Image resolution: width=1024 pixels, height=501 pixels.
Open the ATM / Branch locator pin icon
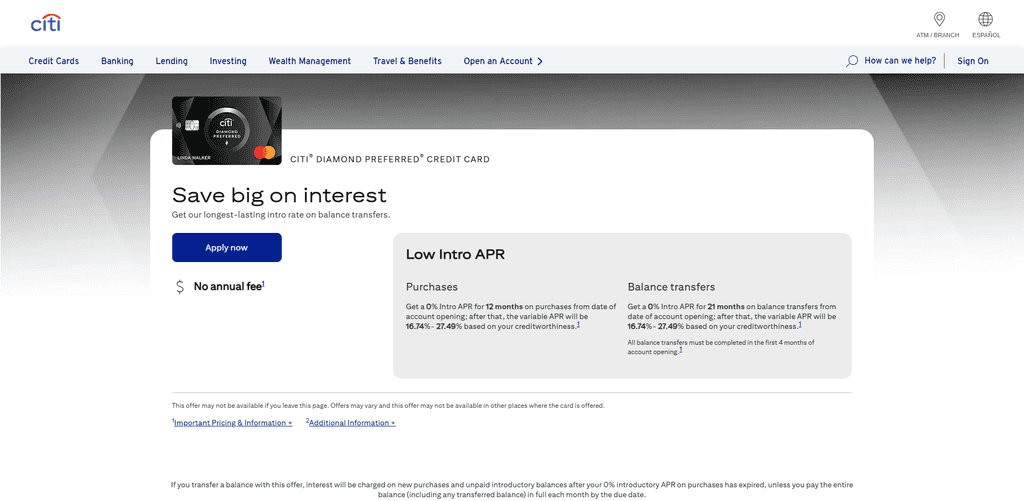pos(939,19)
